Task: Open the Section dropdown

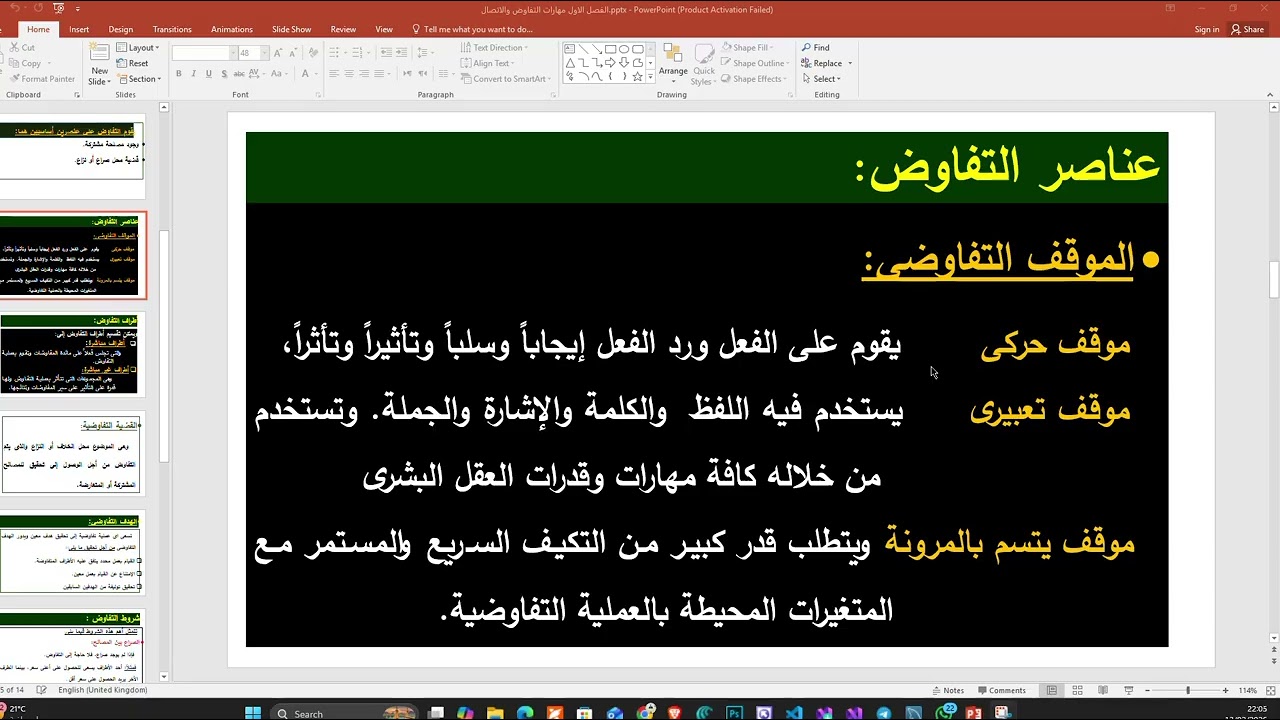Action: 138,79
